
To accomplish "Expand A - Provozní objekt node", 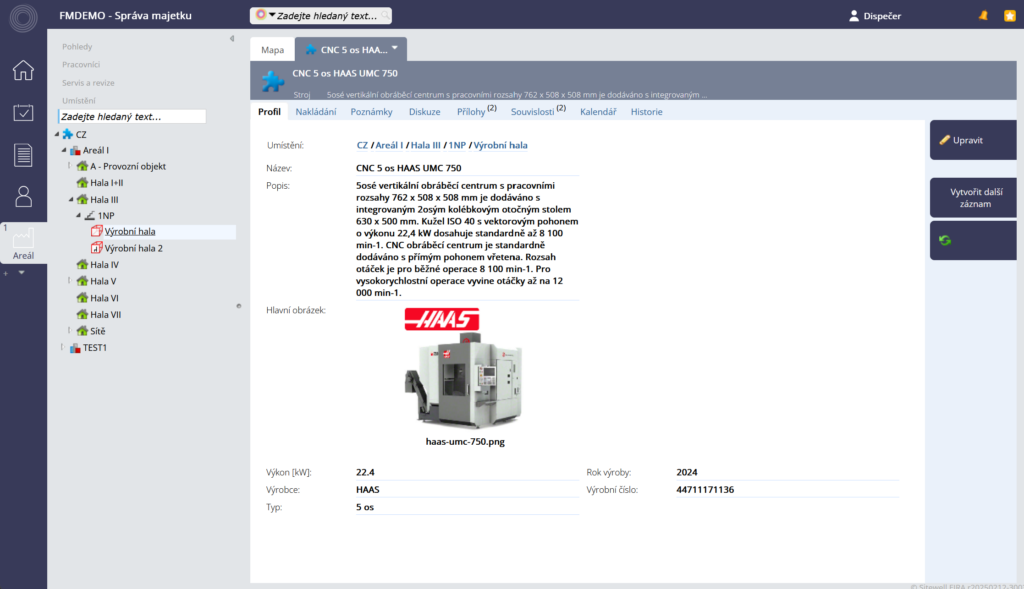I will (70, 166).
